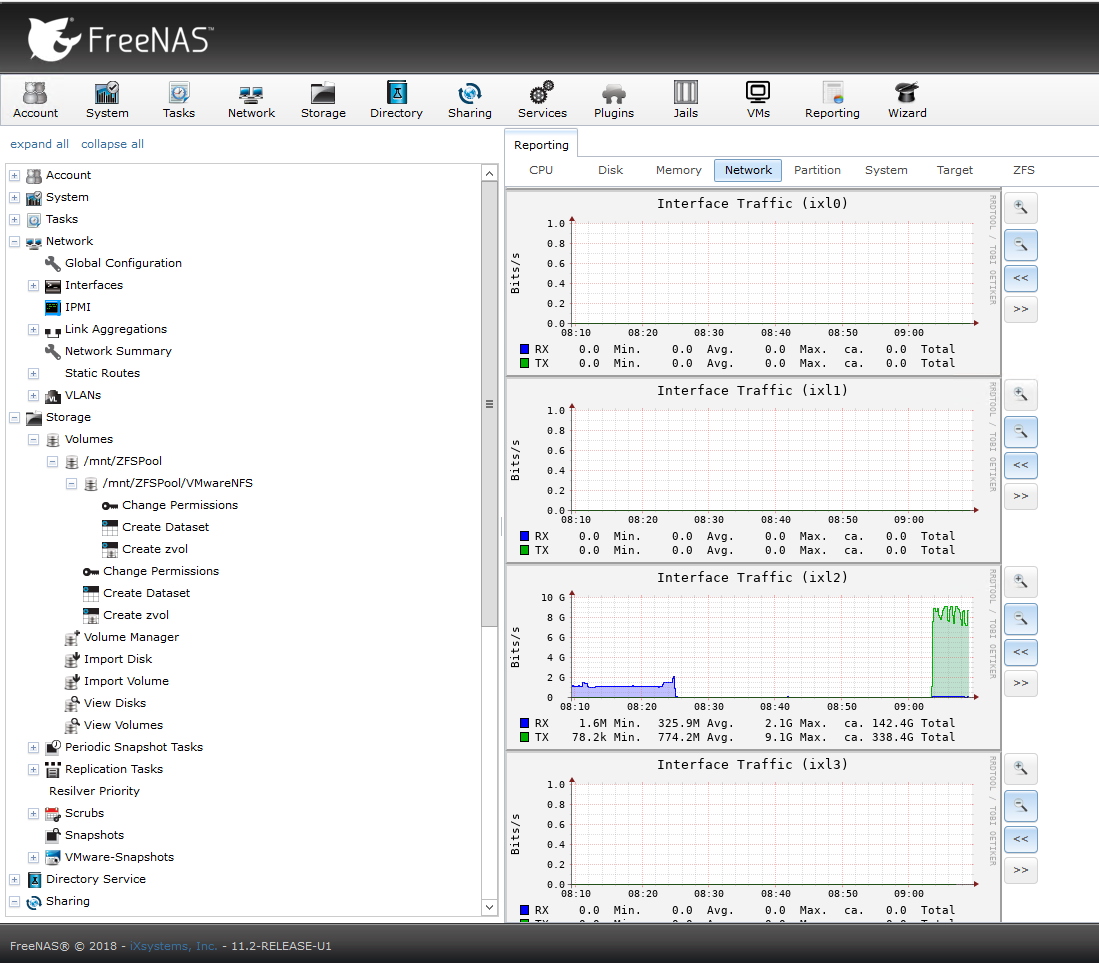Collapse the Network tree node
This screenshot has height=963, width=1099.
tap(15, 242)
